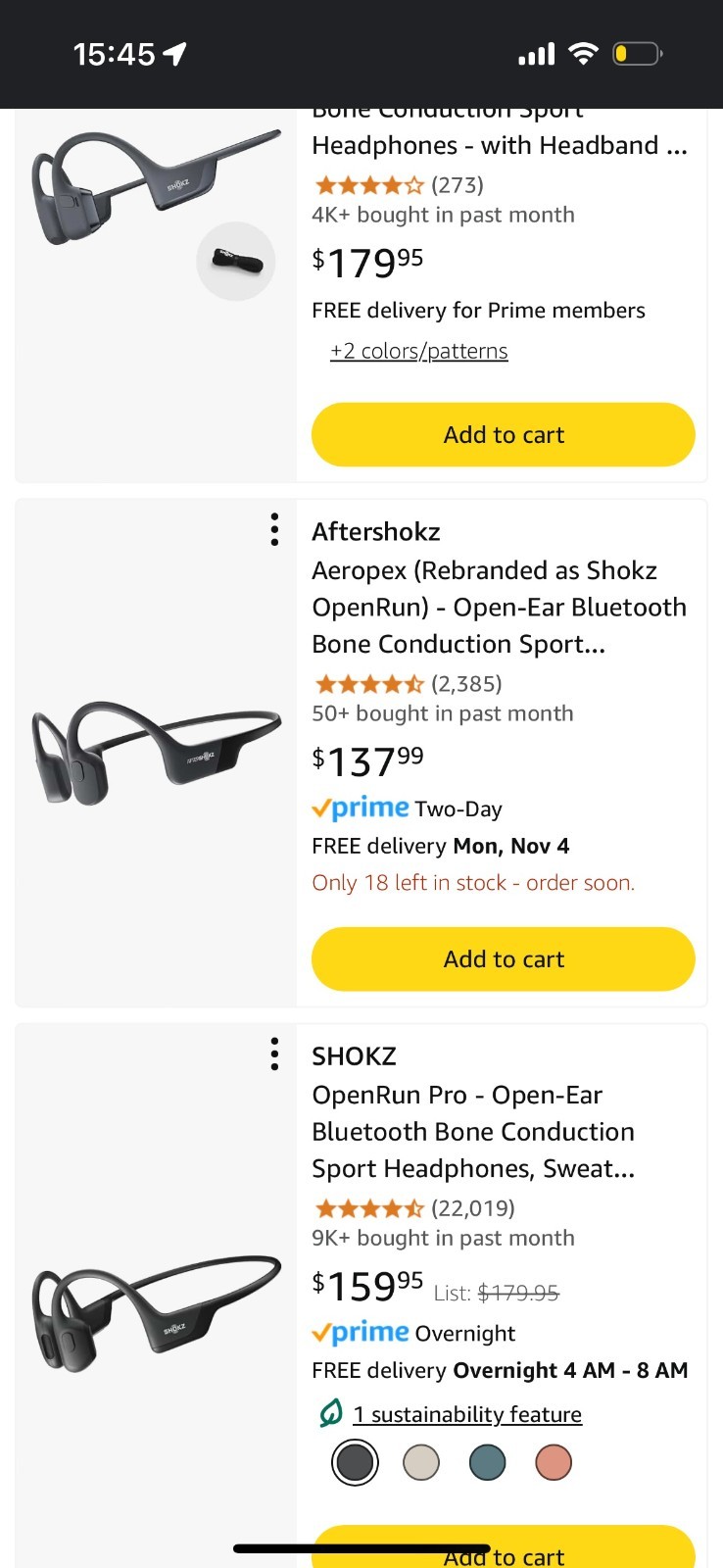The image size is (723, 1568).
Task: Select the pink color swatch
Action: [x=554, y=1463]
